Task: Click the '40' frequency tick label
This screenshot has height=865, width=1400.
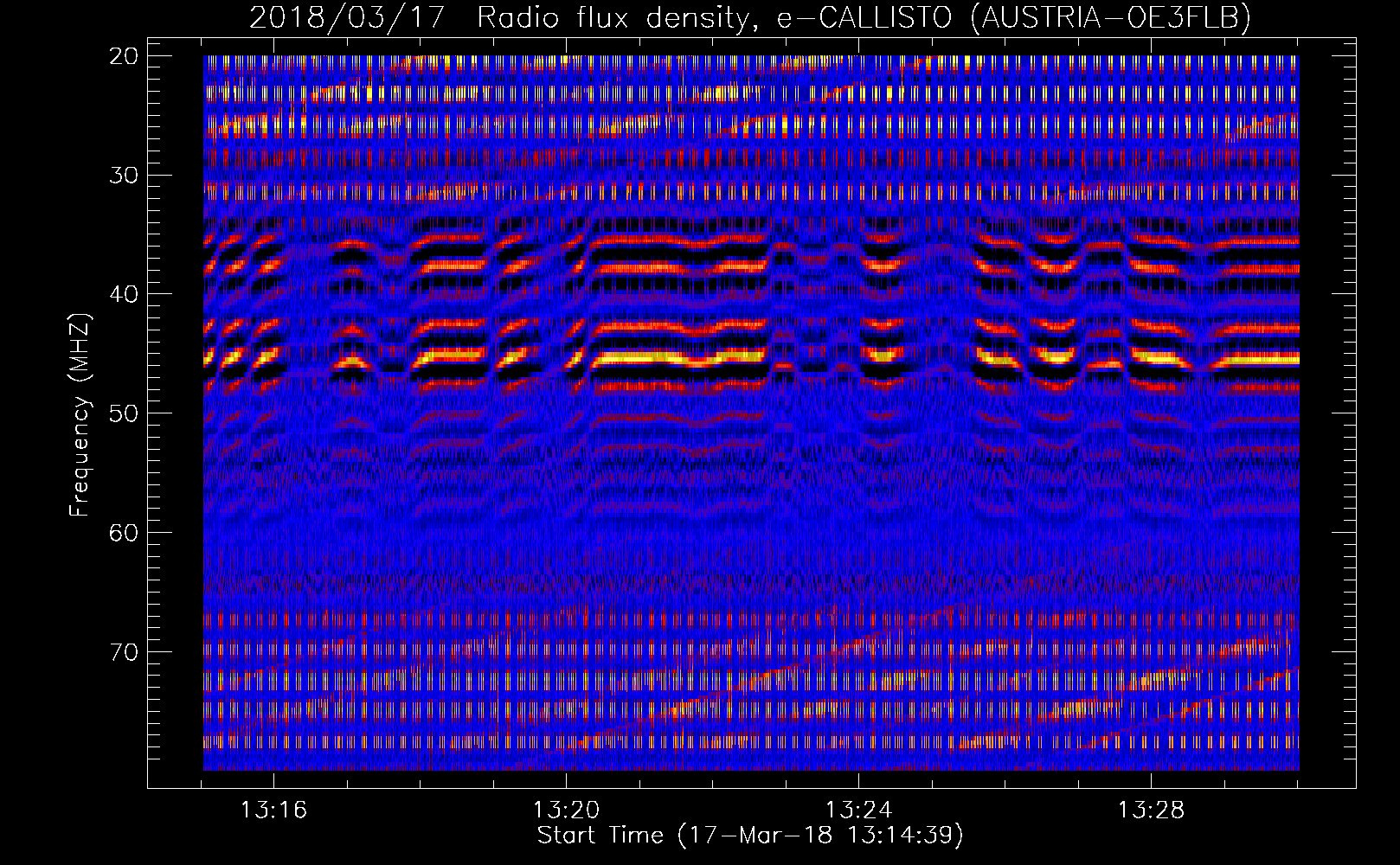Action: [x=124, y=294]
